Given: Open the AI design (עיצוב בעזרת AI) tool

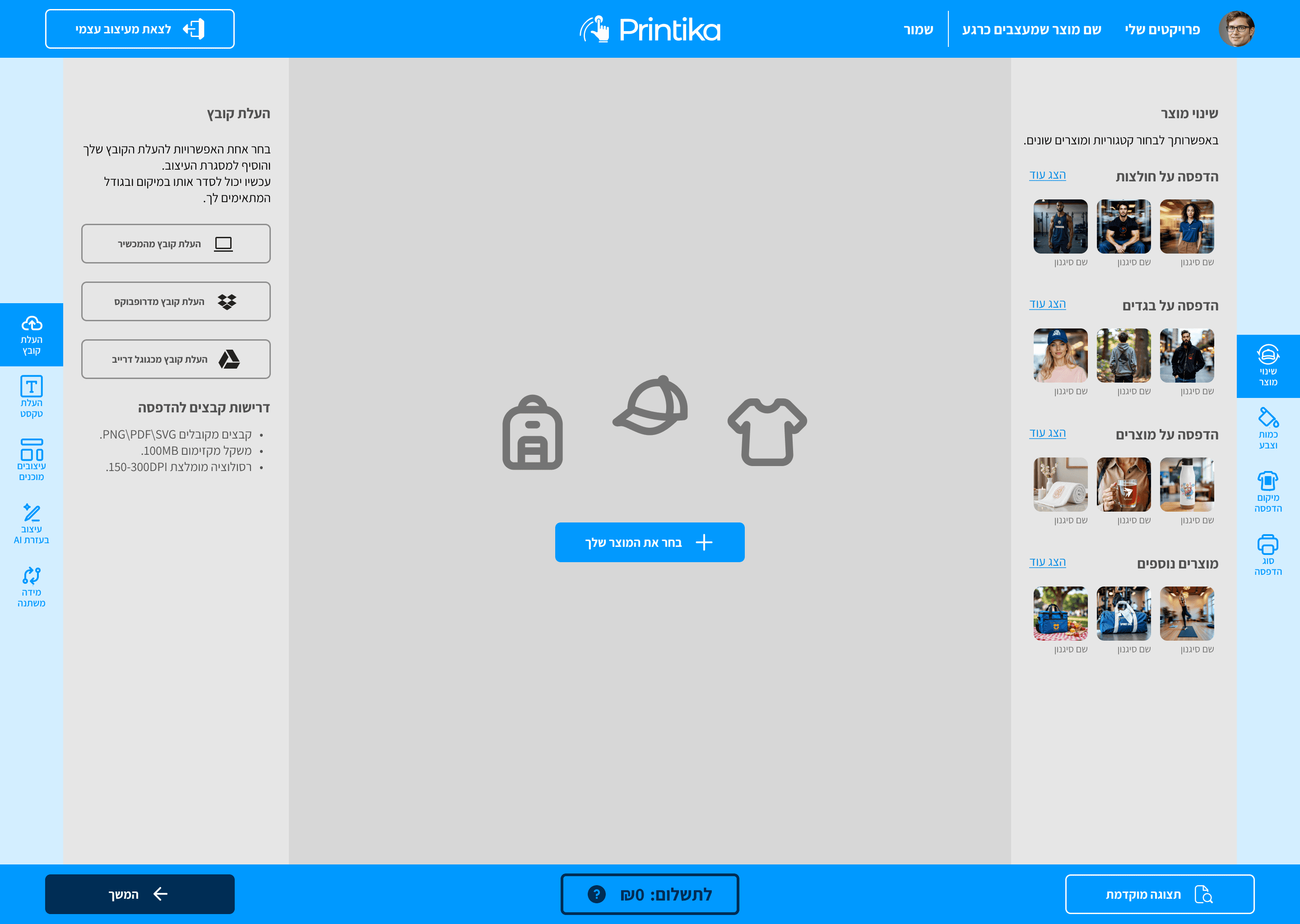Looking at the screenshot, I should pyautogui.click(x=31, y=523).
